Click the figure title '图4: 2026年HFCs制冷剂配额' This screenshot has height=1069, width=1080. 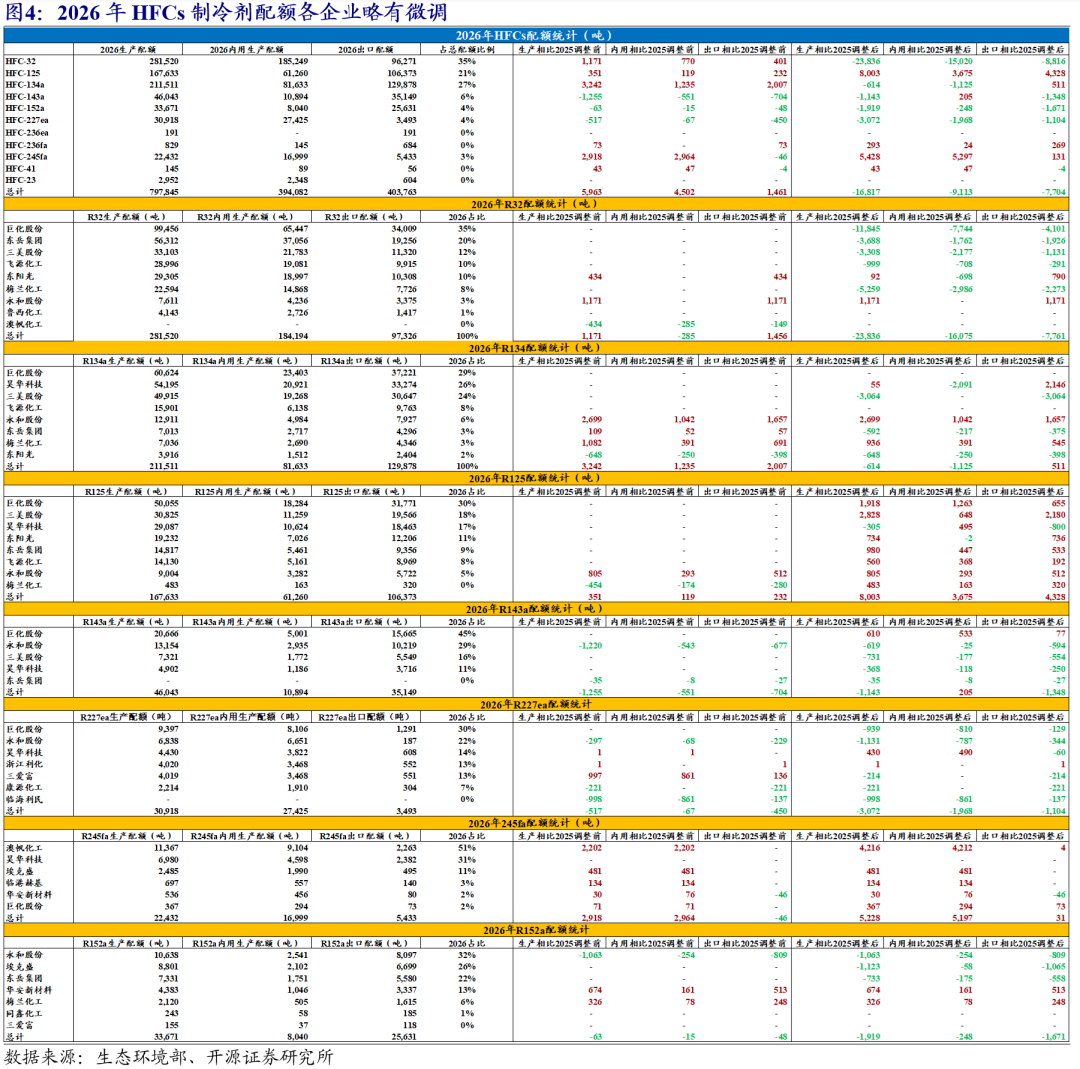(x=227, y=13)
